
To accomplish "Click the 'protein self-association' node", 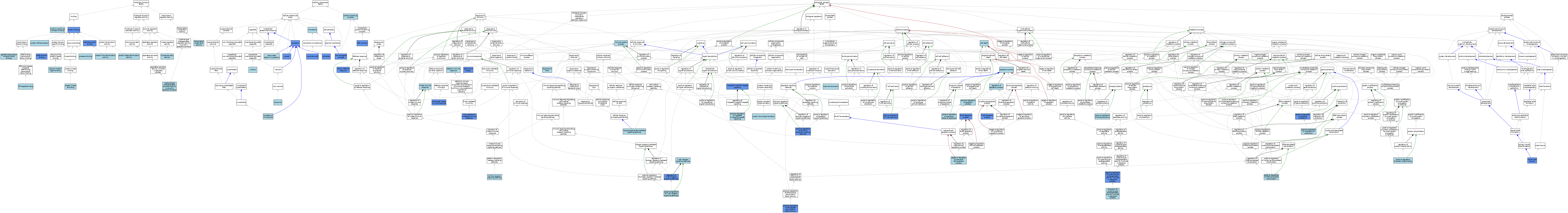I will [x=40, y=43].
